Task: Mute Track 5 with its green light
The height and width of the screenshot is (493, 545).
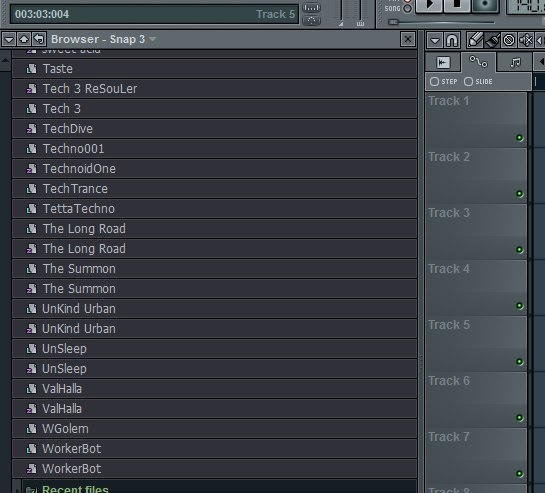Action: [520, 362]
